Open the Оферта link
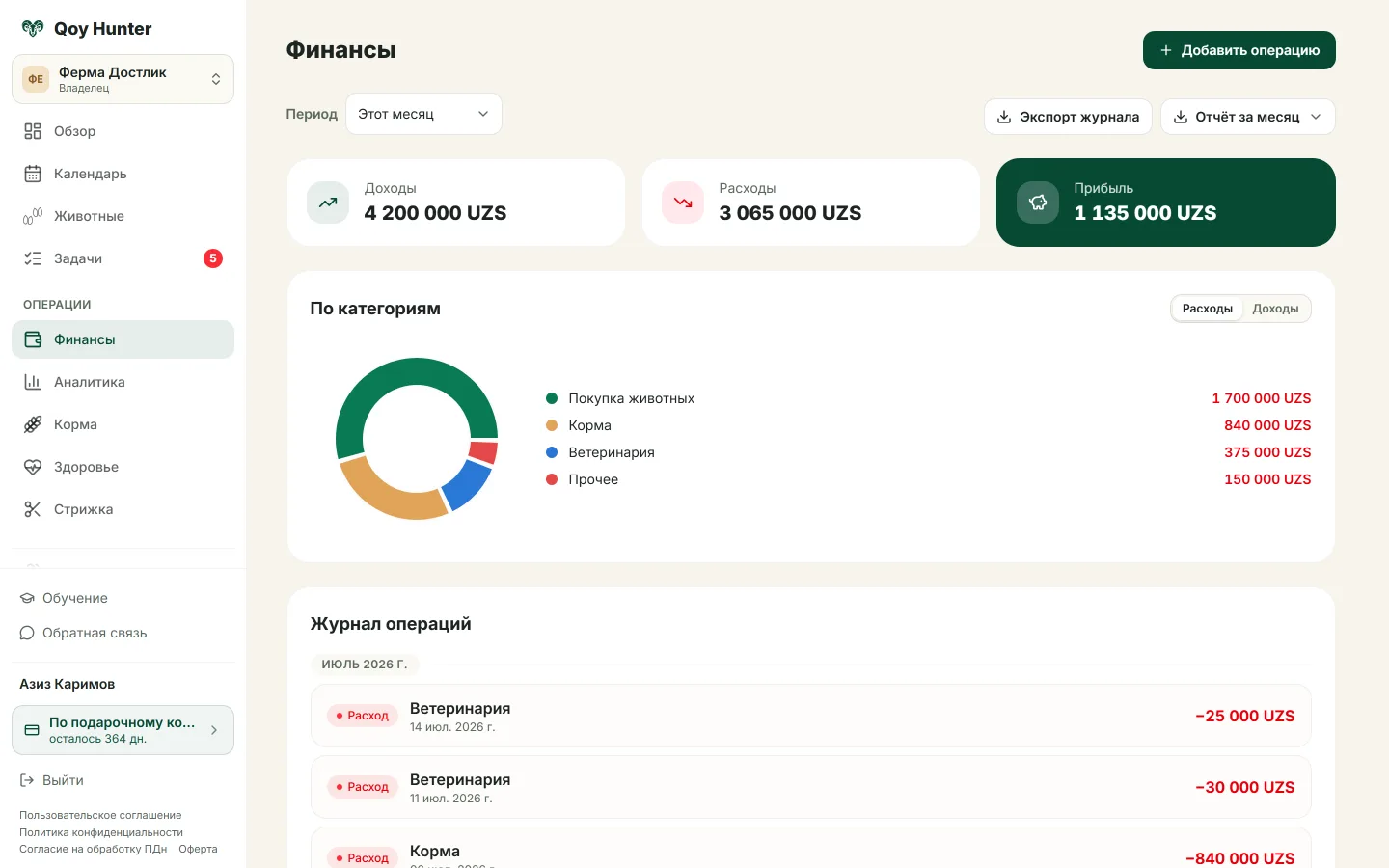The height and width of the screenshot is (868, 1389). pyautogui.click(x=198, y=849)
